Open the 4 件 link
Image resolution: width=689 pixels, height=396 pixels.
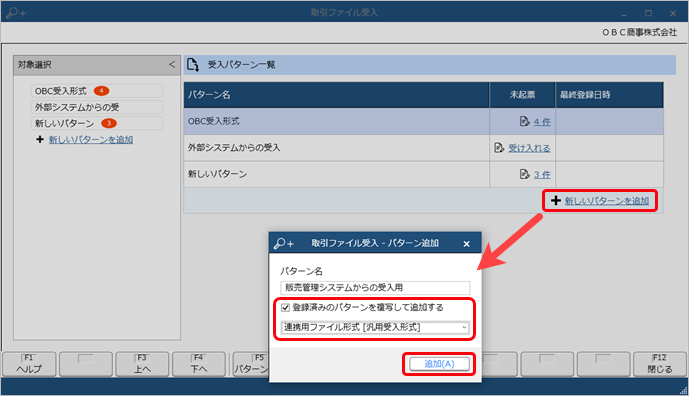point(542,122)
